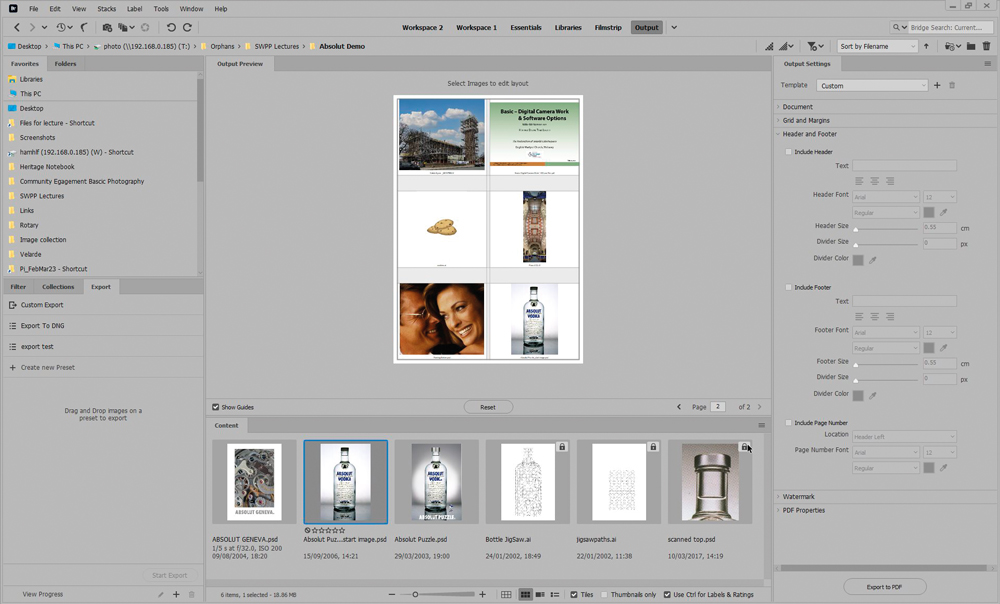Open the Tools menu
Viewport: 1000px width, 604px height.
pos(161,9)
